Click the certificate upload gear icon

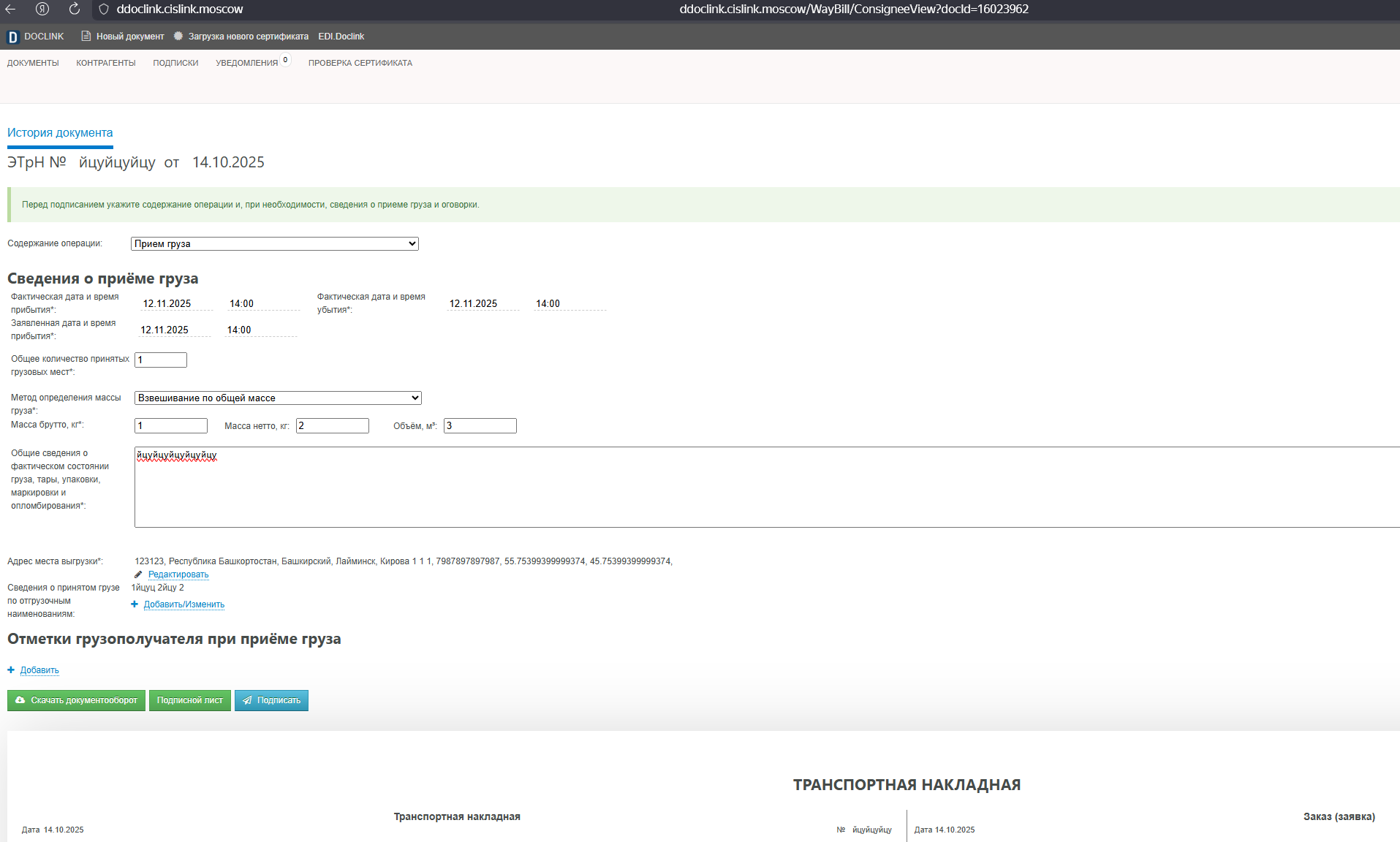pos(178,36)
